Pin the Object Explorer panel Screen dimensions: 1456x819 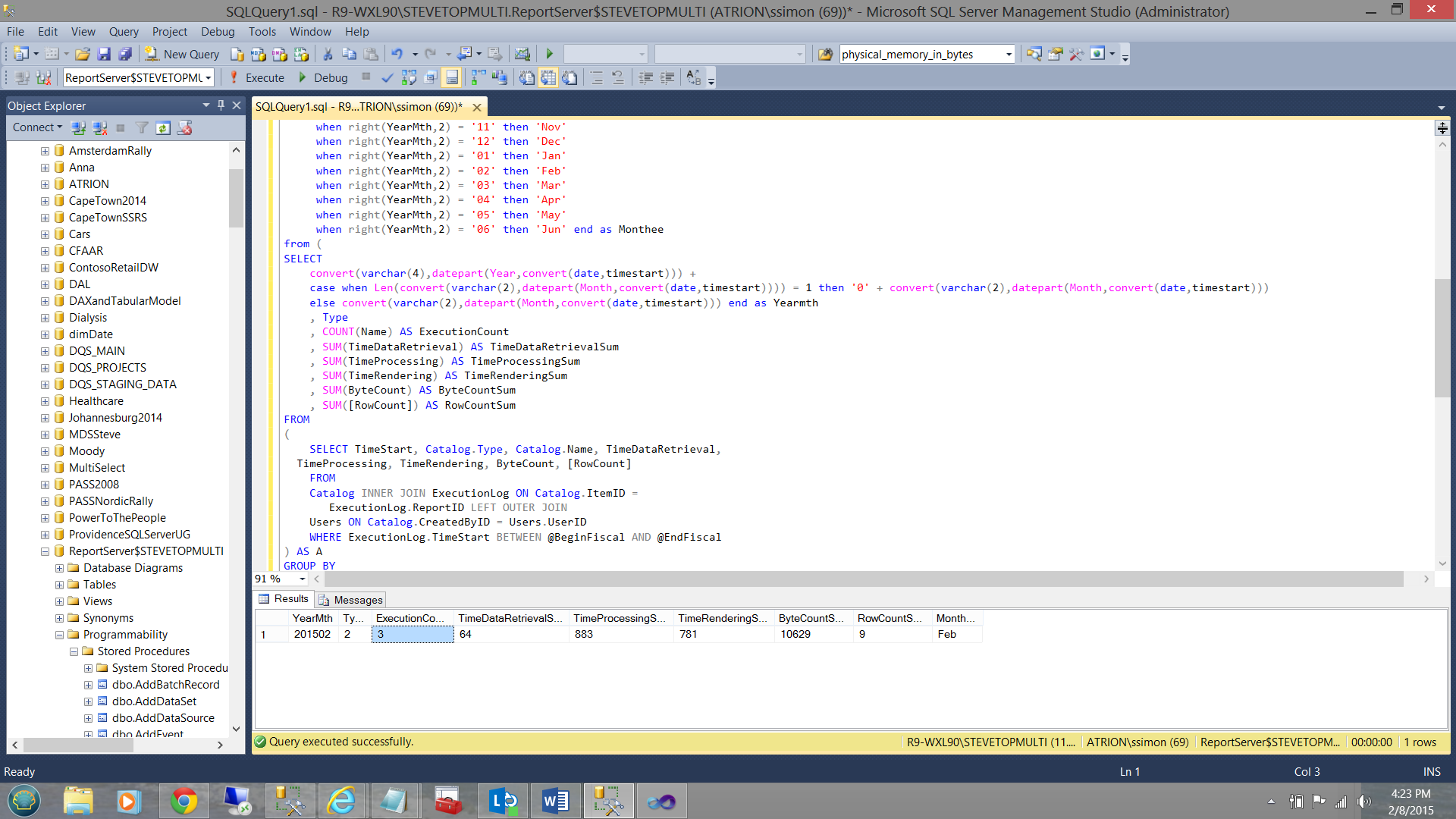(221, 105)
